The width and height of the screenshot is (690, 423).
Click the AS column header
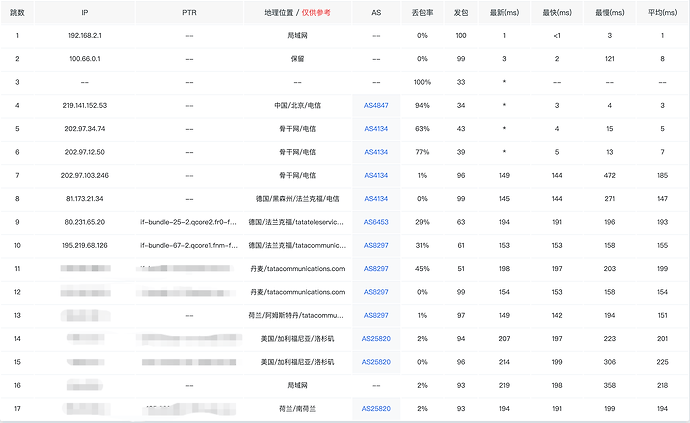(x=376, y=12)
